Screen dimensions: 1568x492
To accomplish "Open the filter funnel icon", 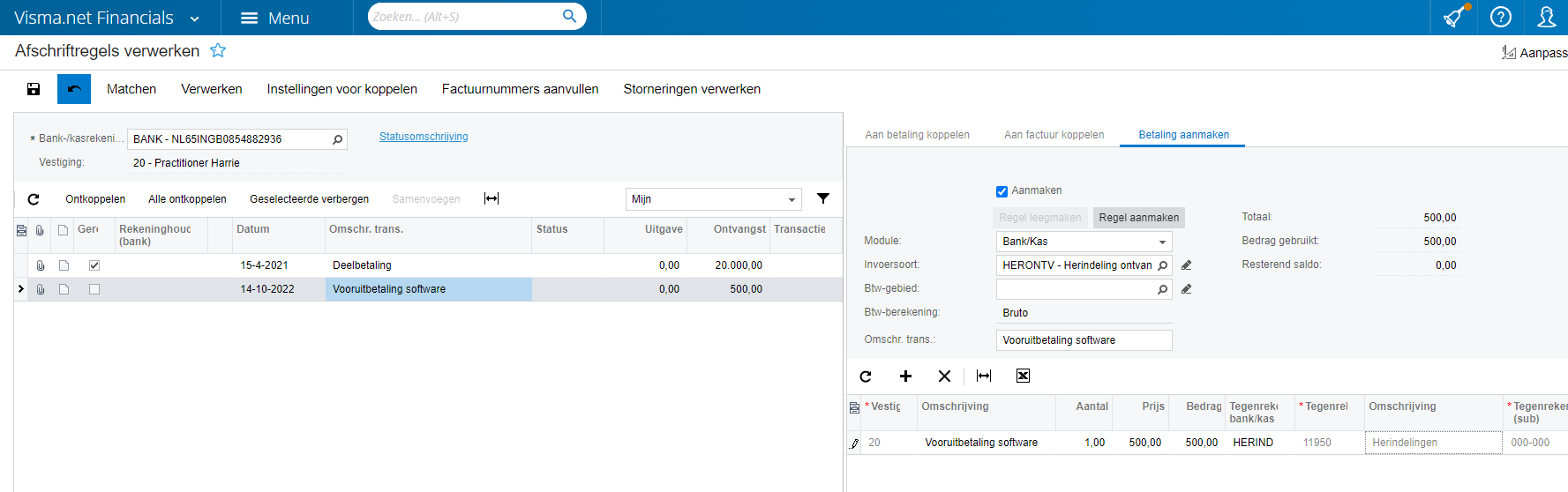I will coord(823,199).
